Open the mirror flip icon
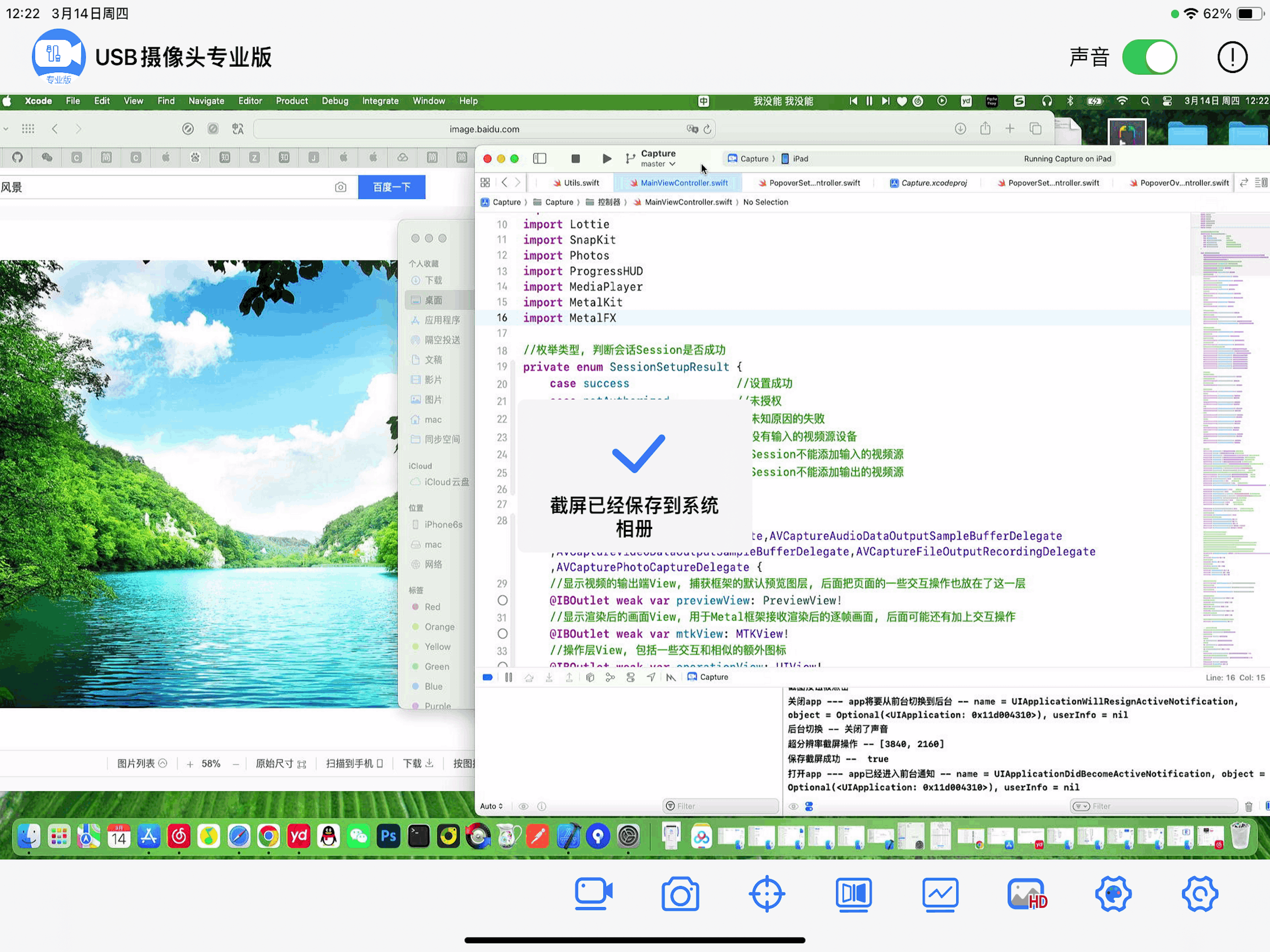Viewport: 1270px width, 952px height. click(x=853, y=893)
